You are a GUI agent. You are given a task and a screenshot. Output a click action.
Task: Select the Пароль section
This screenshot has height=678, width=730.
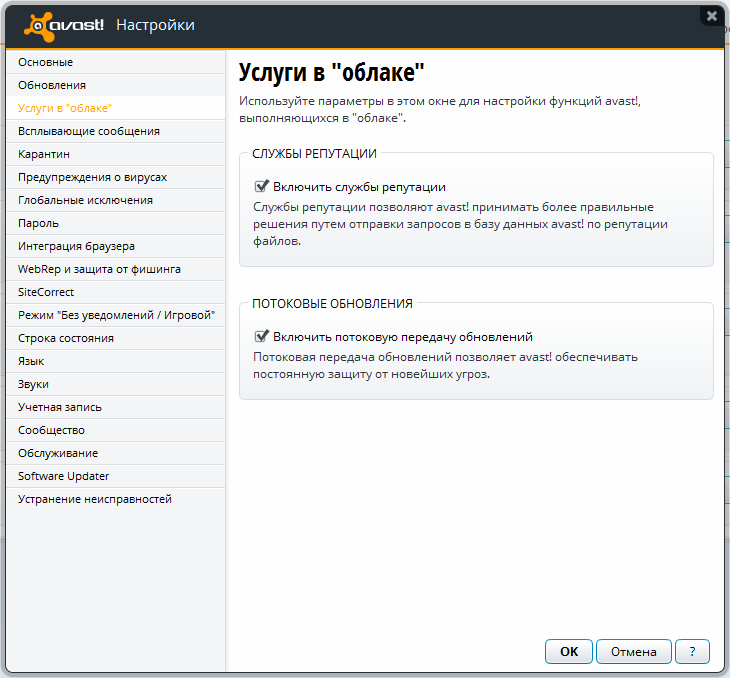click(x=116, y=223)
